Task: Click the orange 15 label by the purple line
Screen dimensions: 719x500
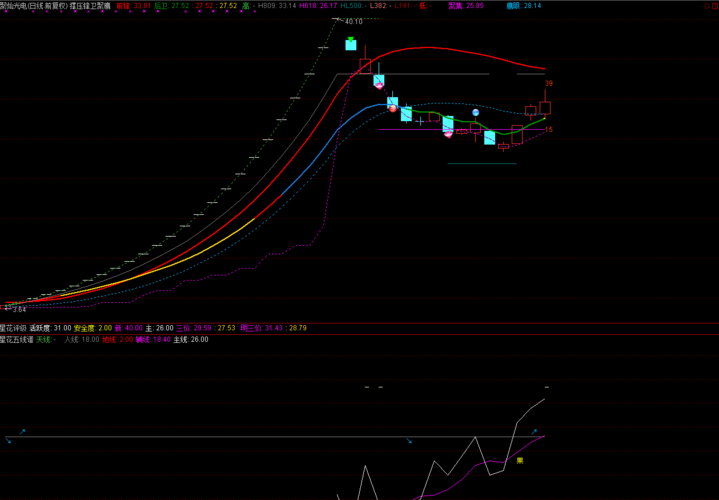Action: tap(549, 130)
